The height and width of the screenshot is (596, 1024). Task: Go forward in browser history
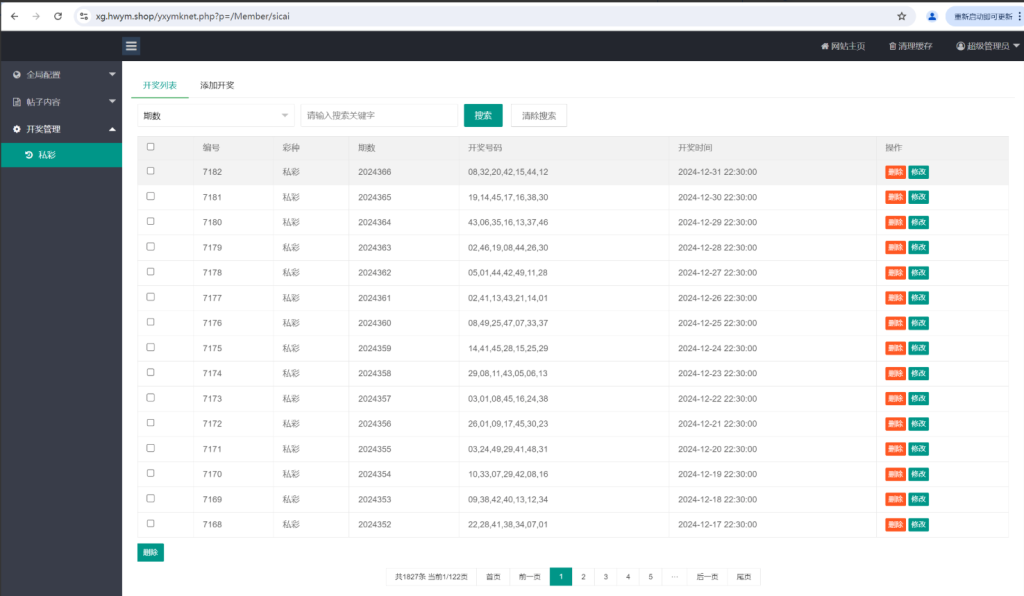(x=36, y=16)
